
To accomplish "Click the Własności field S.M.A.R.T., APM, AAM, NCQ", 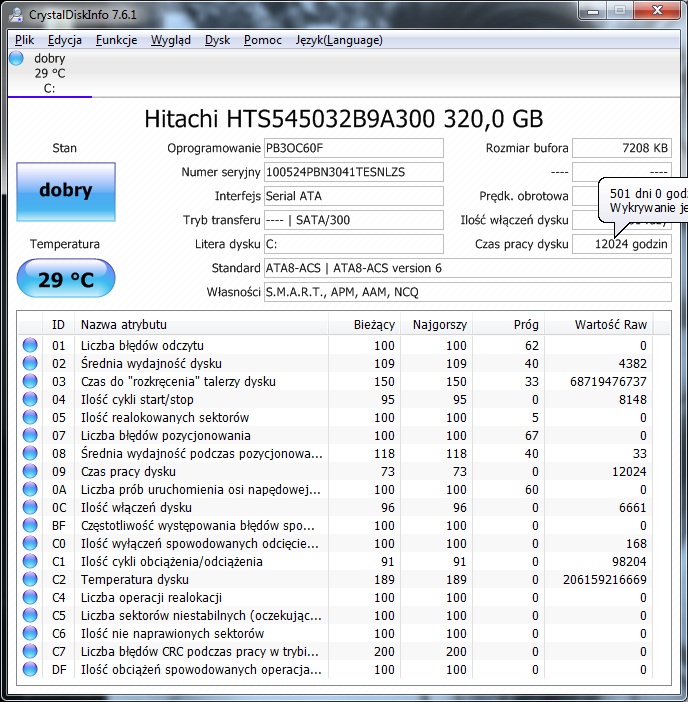I will coord(468,292).
